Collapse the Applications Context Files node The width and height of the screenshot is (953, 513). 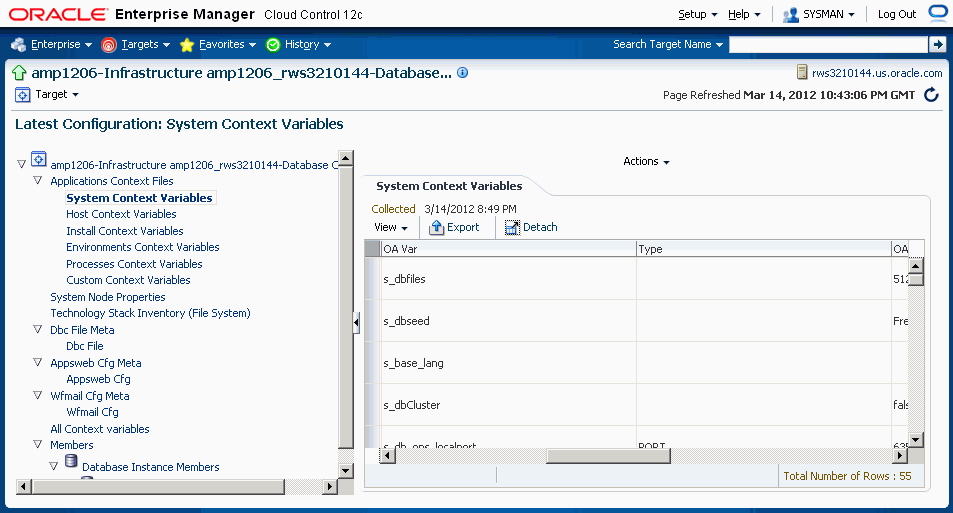point(38,181)
